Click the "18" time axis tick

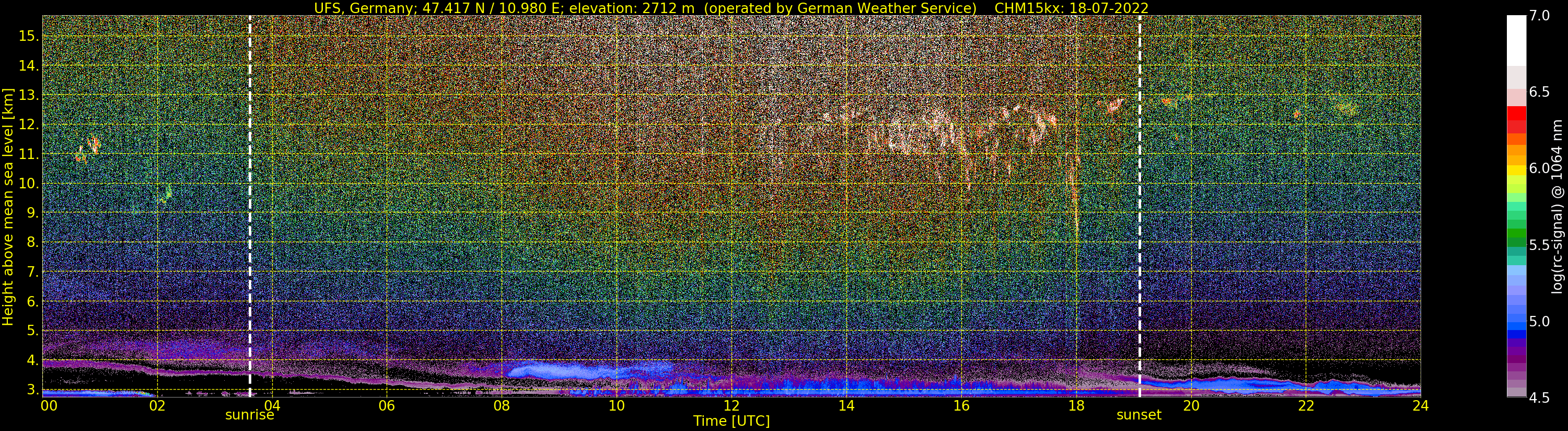tap(1076, 406)
